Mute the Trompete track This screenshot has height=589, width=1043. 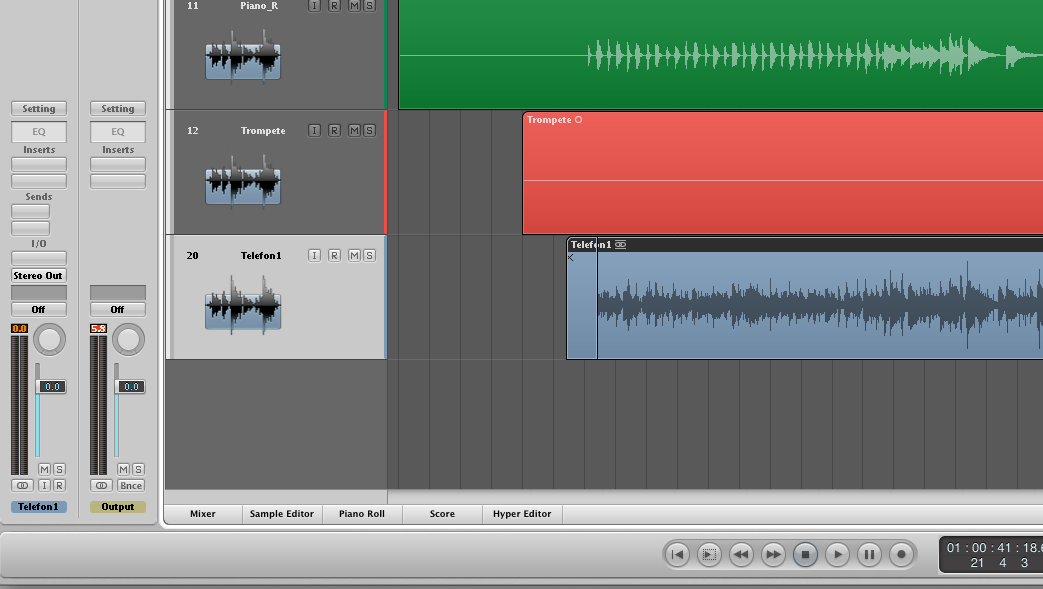click(x=355, y=130)
